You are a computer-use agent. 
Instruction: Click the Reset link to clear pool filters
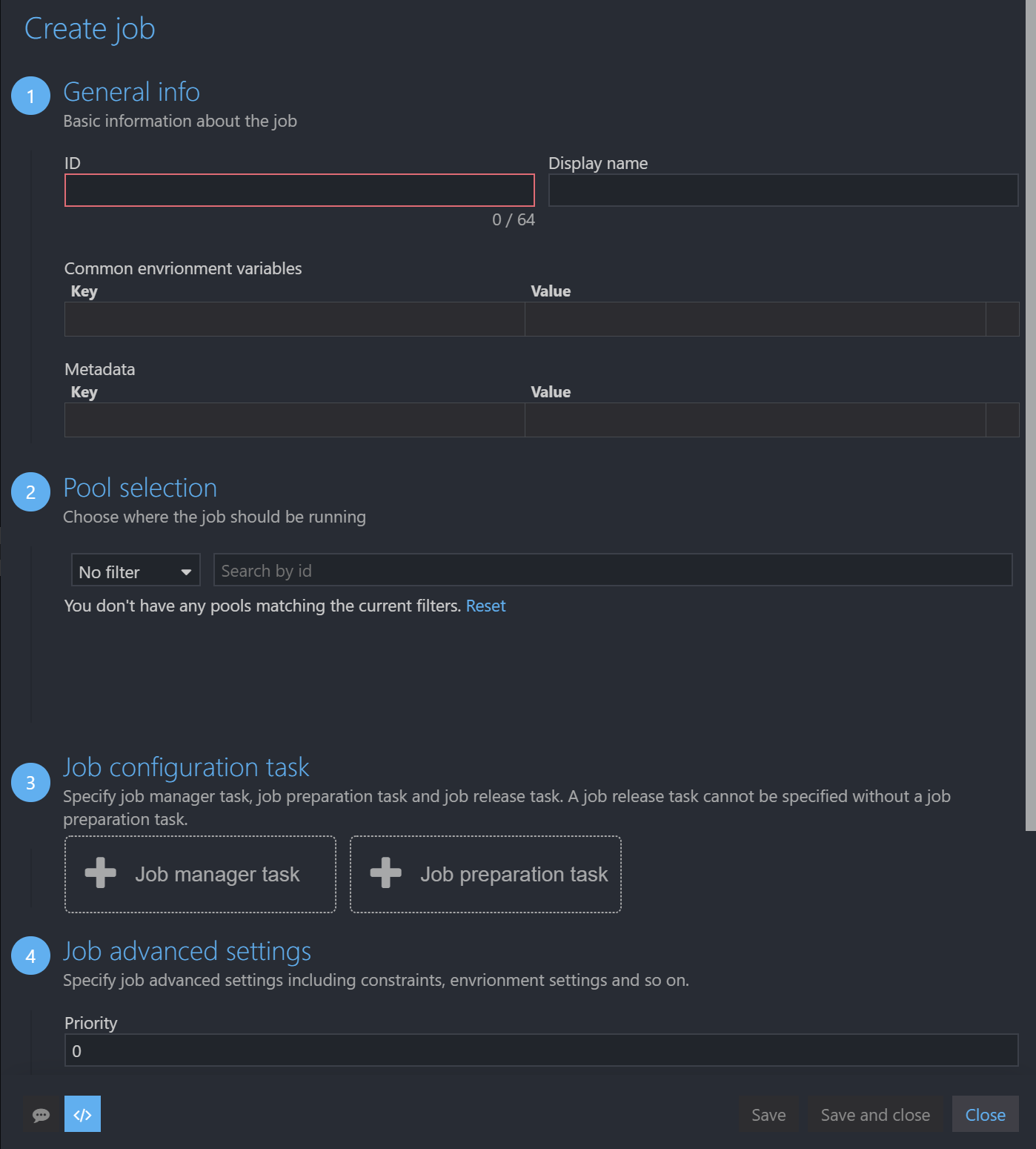click(485, 606)
